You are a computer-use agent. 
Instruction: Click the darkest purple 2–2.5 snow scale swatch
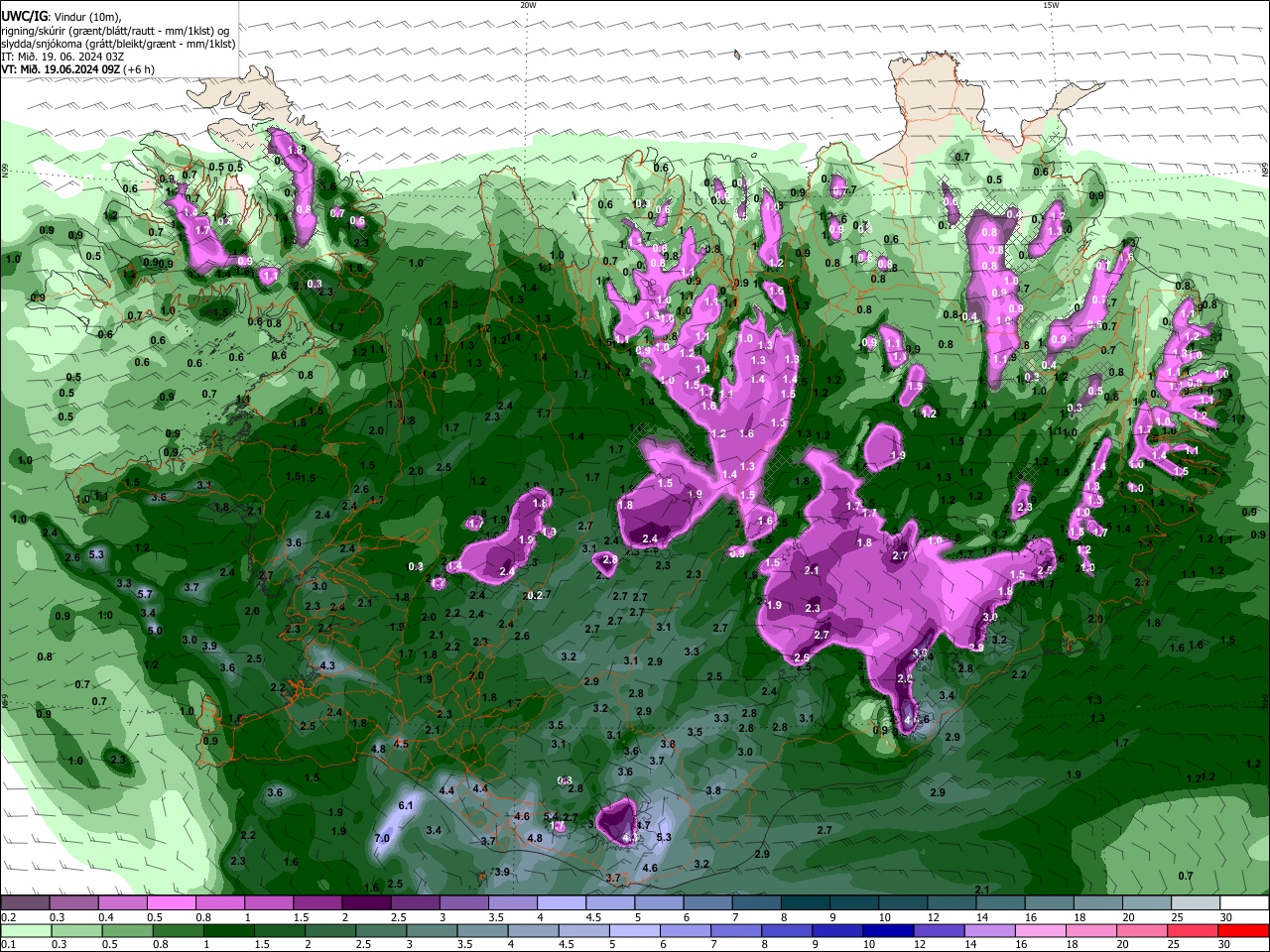(366, 903)
